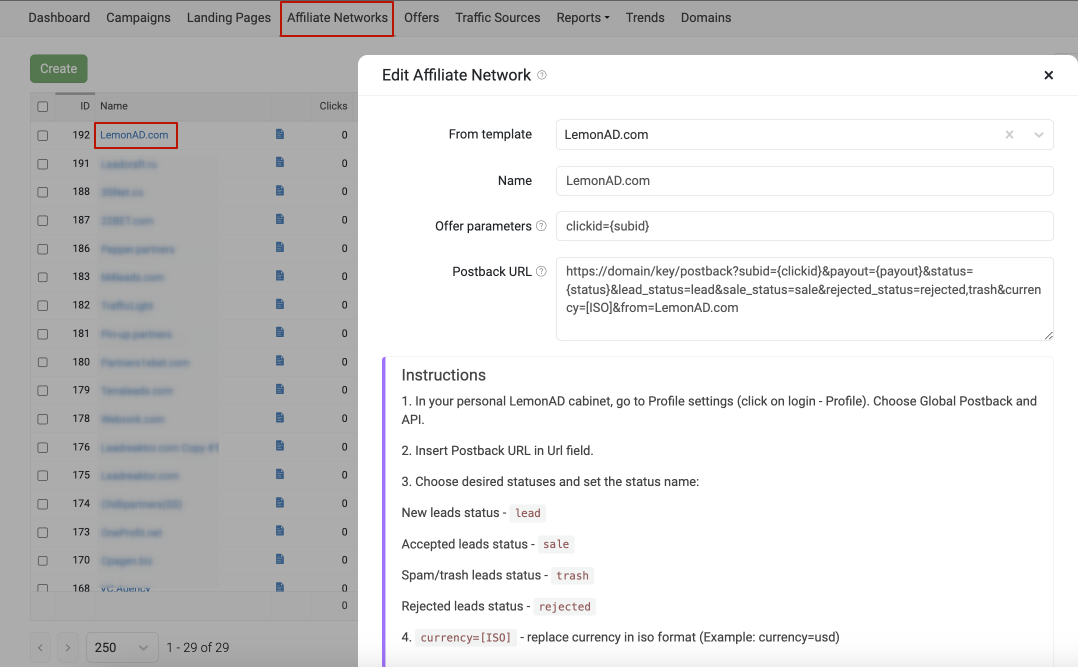The height and width of the screenshot is (667, 1078).
Task: Click inside the Postback URL textarea
Action: [x=804, y=298]
